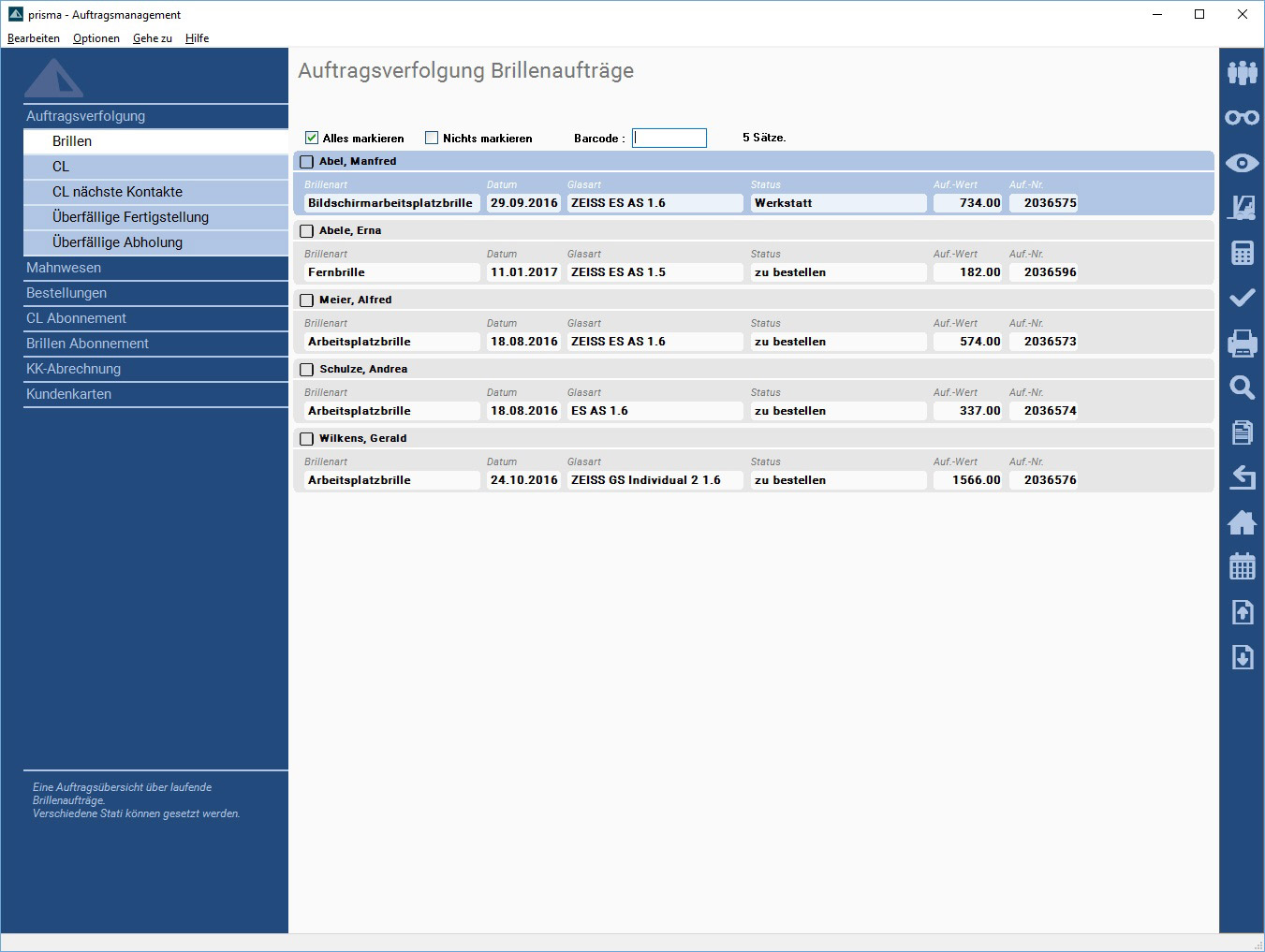Tick checkbox for Abel, Manfred
Screen dimensions: 1265x952
click(306, 162)
